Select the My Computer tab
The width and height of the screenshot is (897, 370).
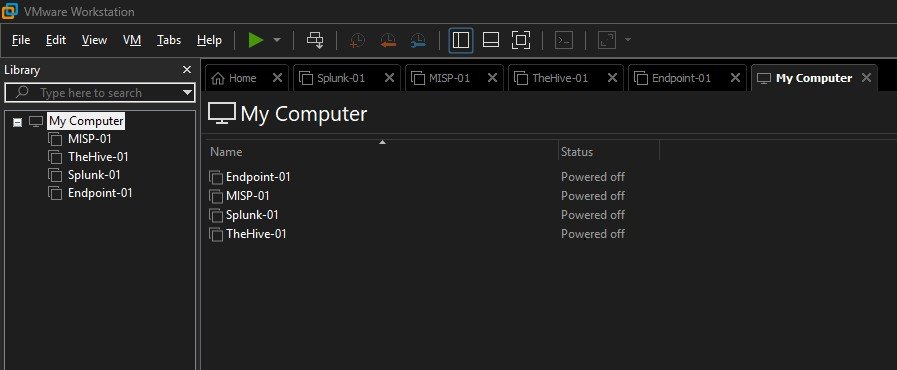coord(813,78)
